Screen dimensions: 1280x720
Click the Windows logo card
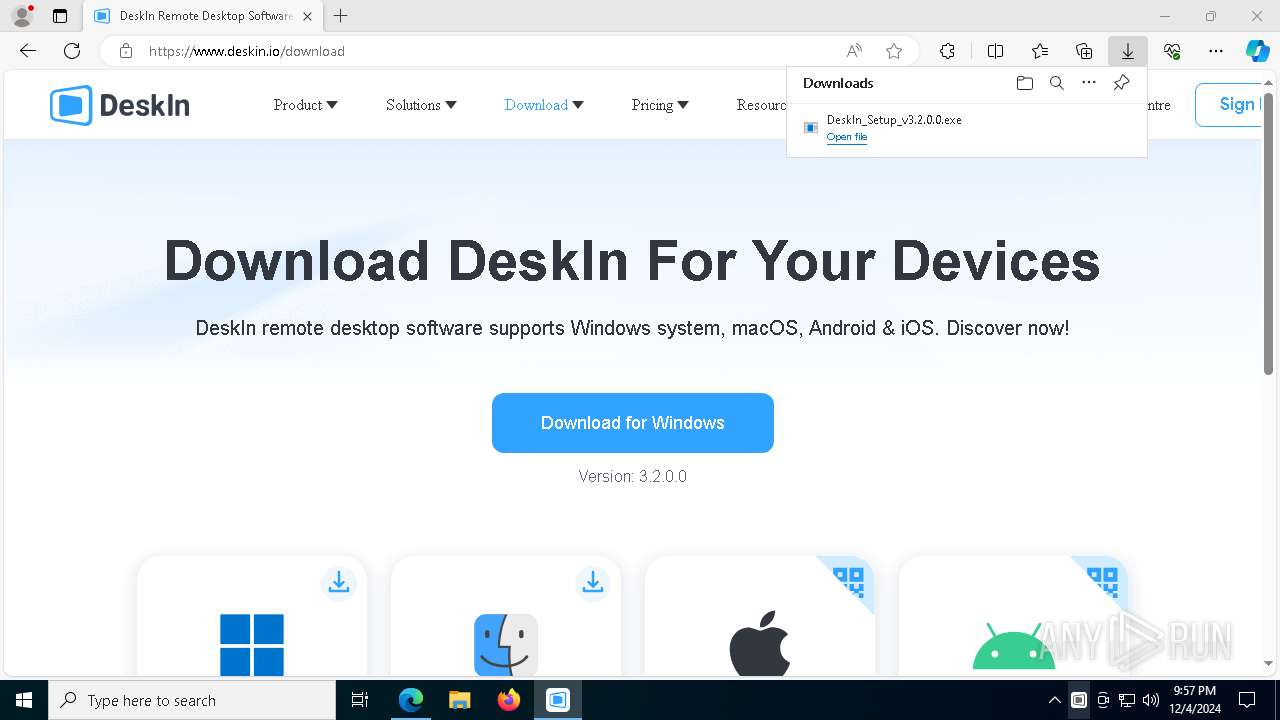[x=252, y=645]
